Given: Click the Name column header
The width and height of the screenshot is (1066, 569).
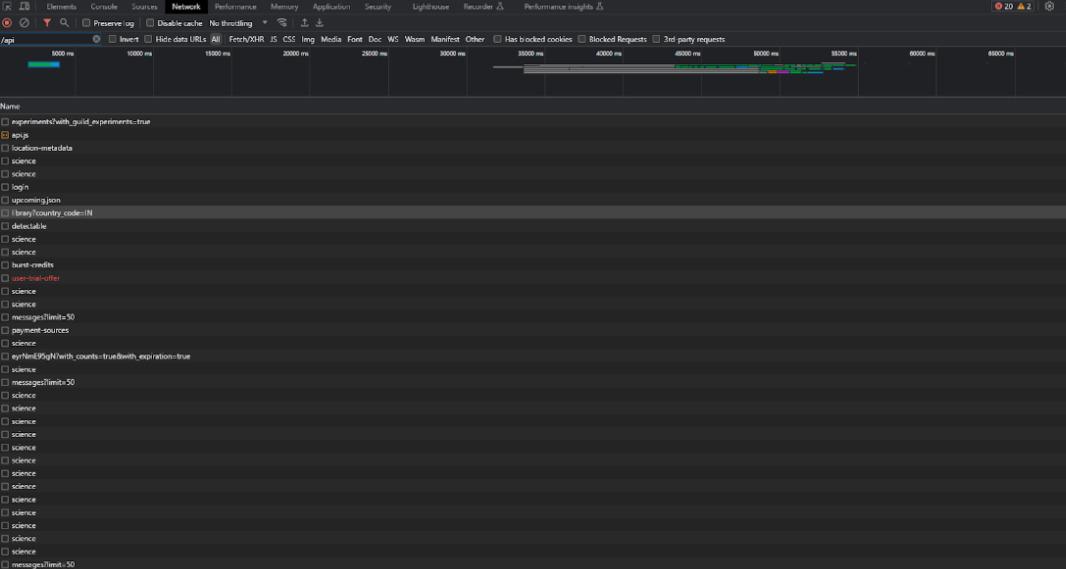Looking at the screenshot, I should click(10, 107).
